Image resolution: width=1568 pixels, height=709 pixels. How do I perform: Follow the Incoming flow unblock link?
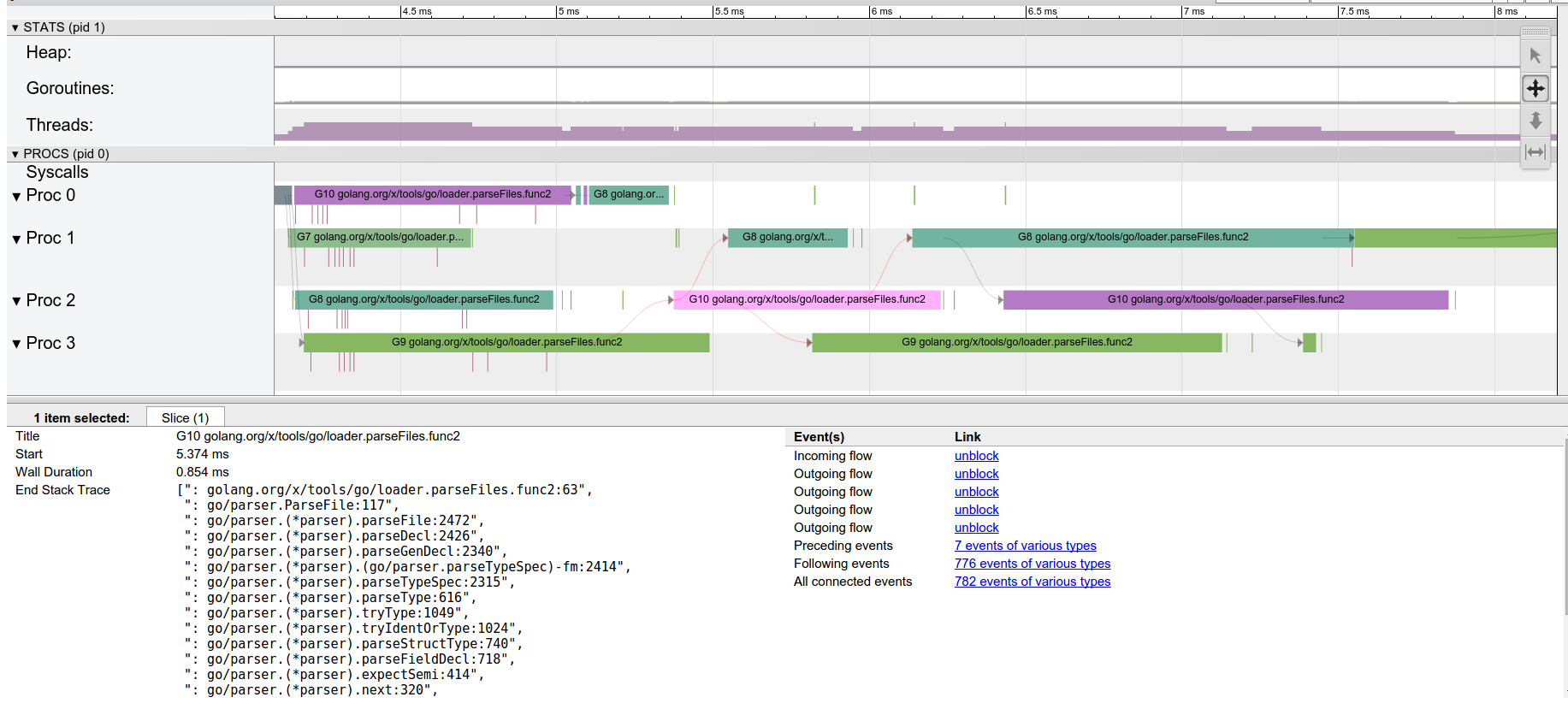tap(976, 456)
